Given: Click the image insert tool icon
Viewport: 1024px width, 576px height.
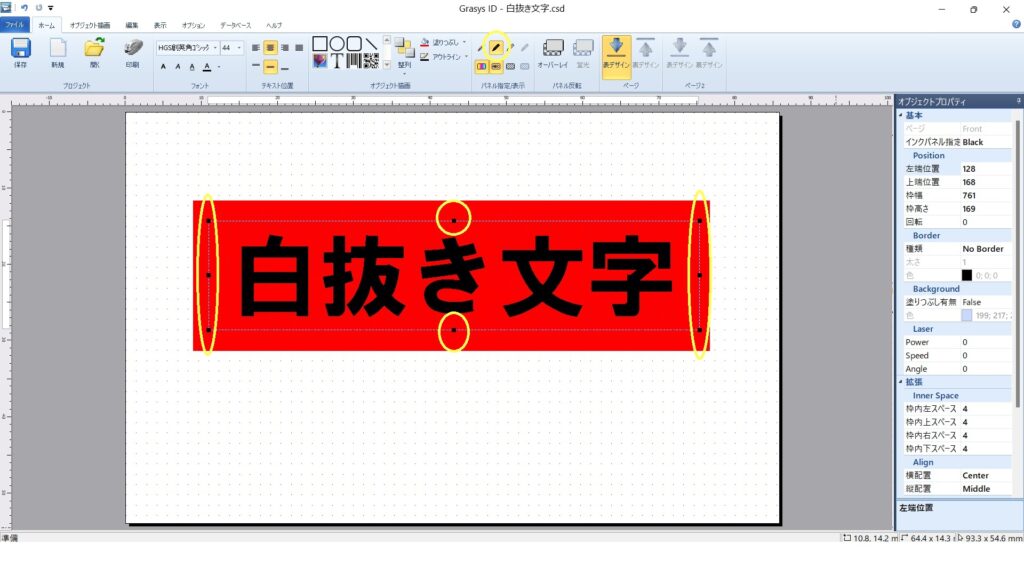Looking at the screenshot, I should (x=320, y=61).
